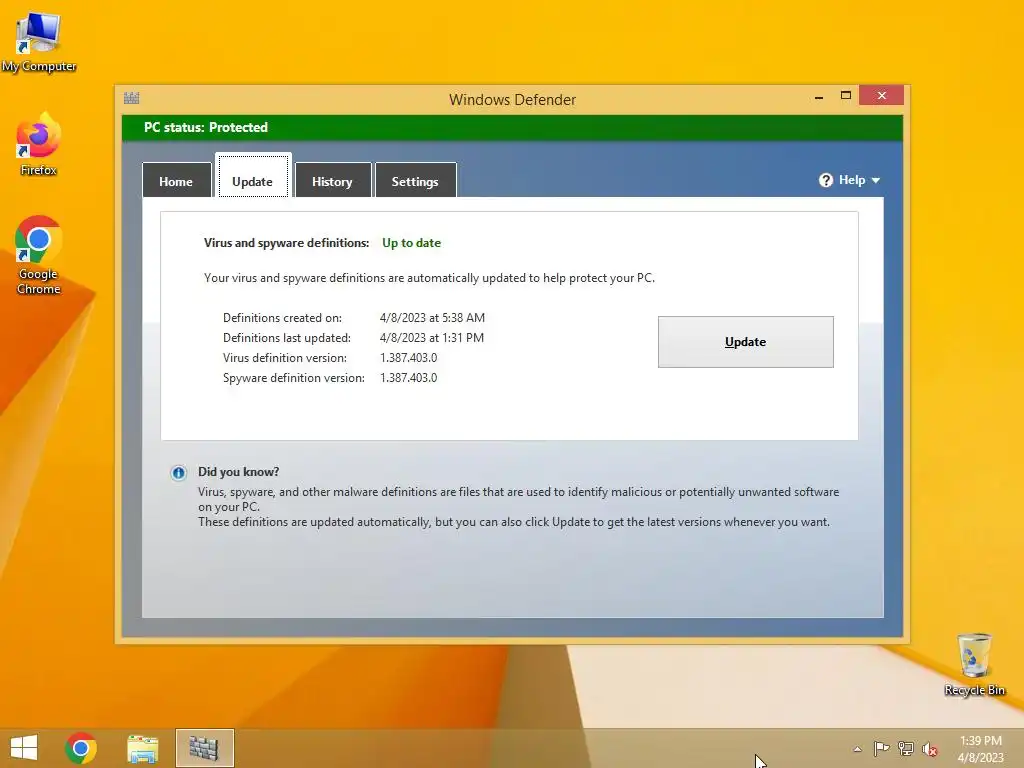This screenshot has height=768, width=1024.
Task: Click 'Virus and spyware definitions:' label
Action: [286, 243]
